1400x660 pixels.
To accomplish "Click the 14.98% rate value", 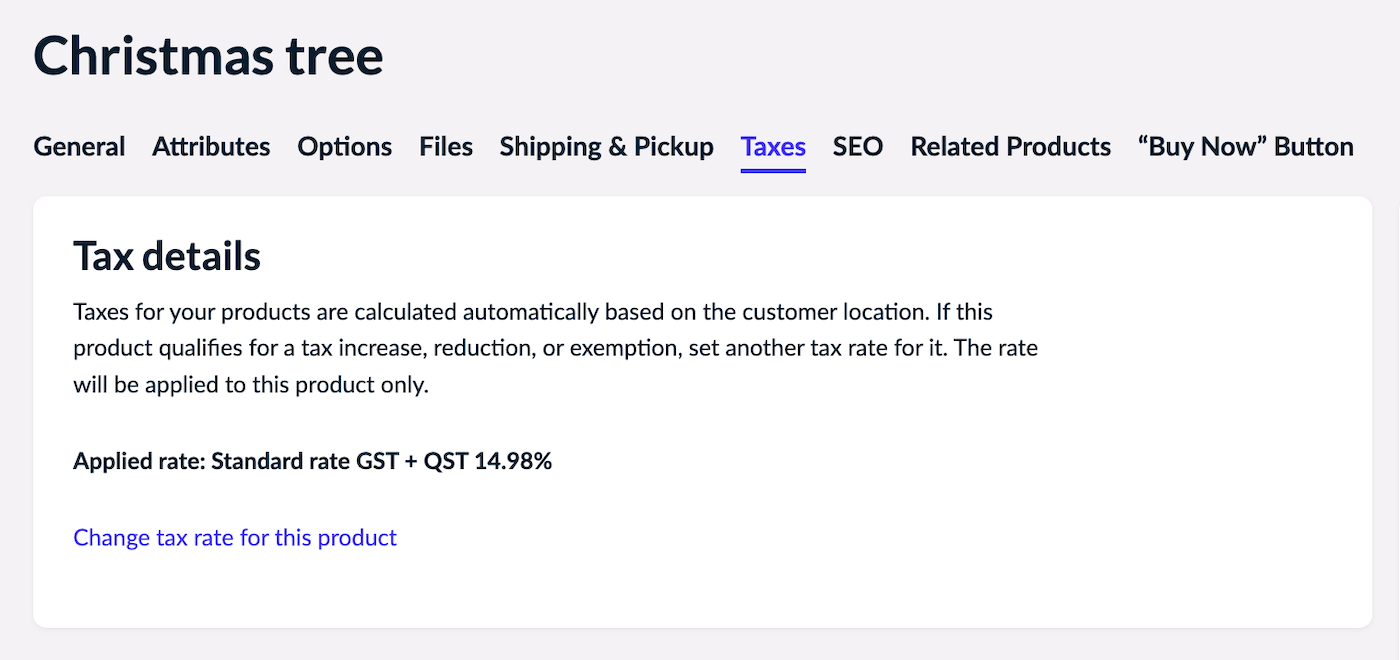I will [x=513, y=462].
